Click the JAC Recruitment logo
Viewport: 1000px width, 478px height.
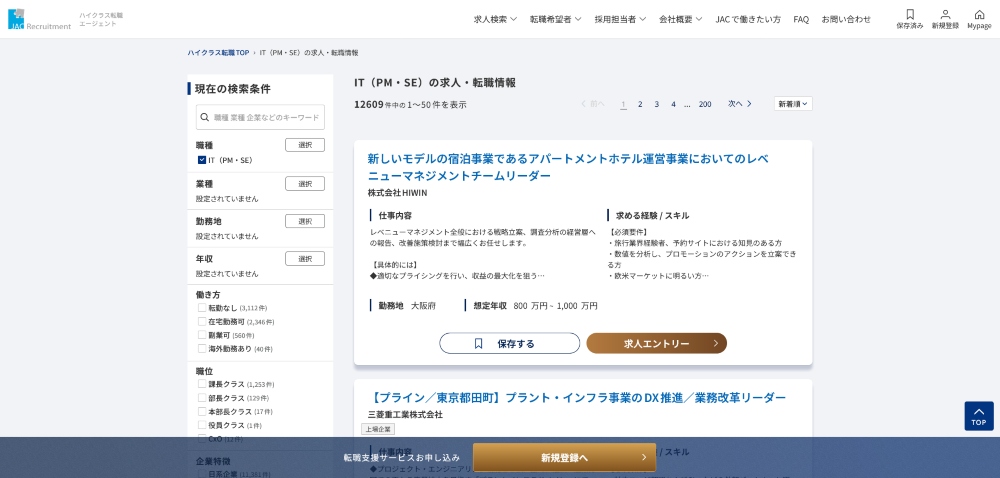pos(40,19)
